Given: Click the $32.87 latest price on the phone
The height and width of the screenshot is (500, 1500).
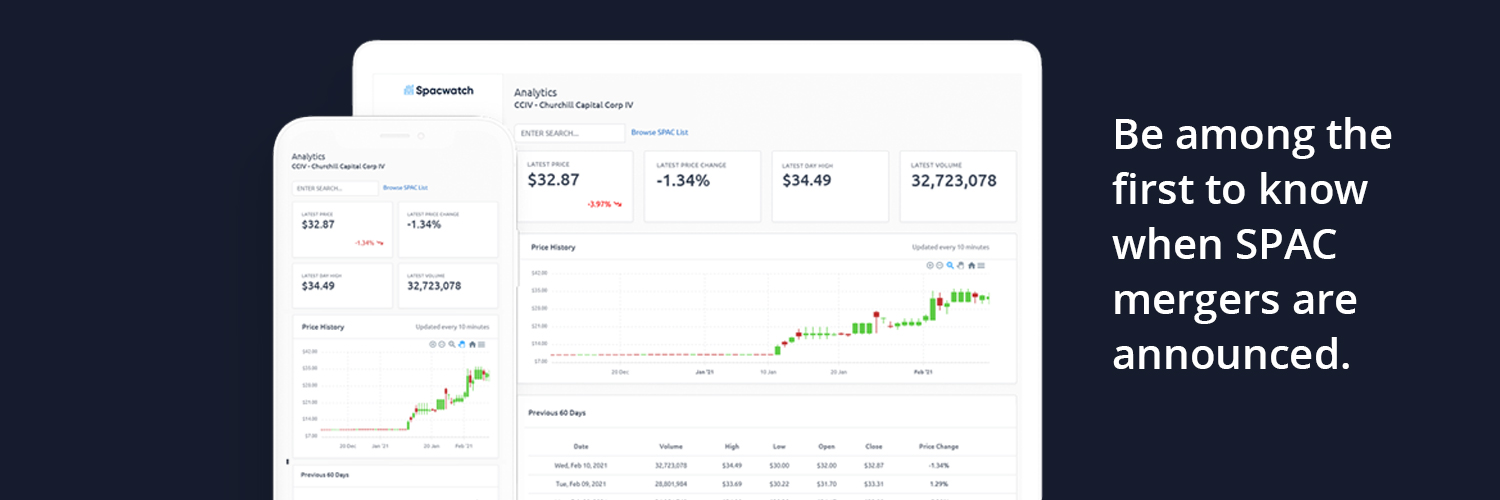Looking at the screenshot, I should click(x=318, y=224).
